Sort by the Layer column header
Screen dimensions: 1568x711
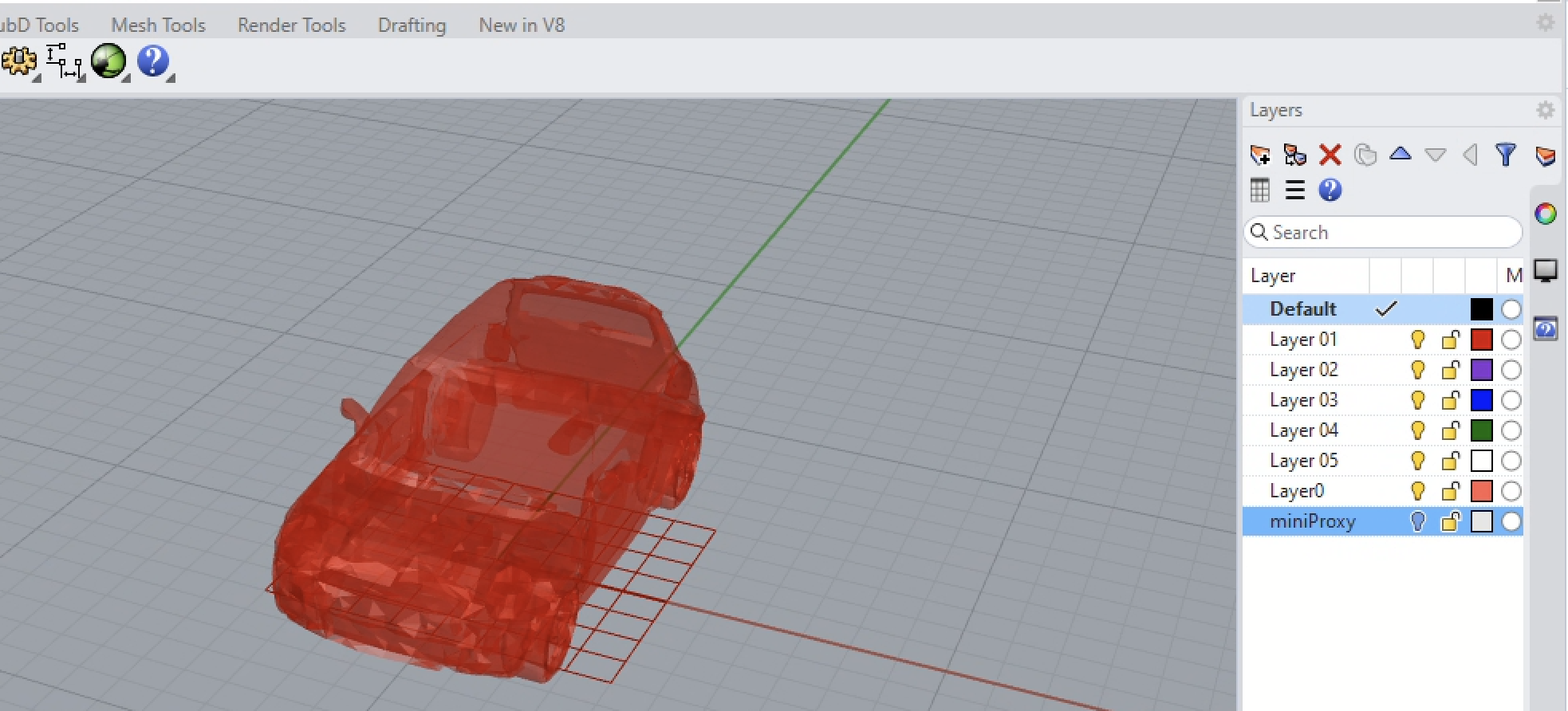(x=1306, y=276)
